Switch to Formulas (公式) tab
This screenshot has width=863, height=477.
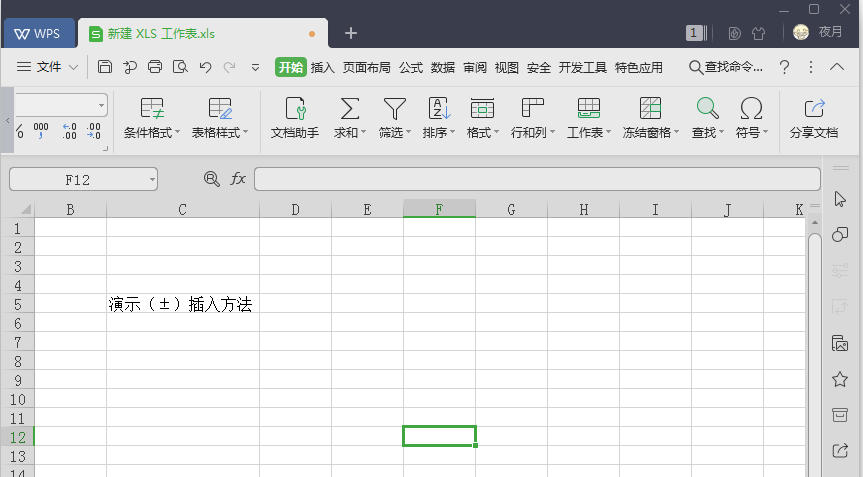pyautogui.click(x=411, y=68)
